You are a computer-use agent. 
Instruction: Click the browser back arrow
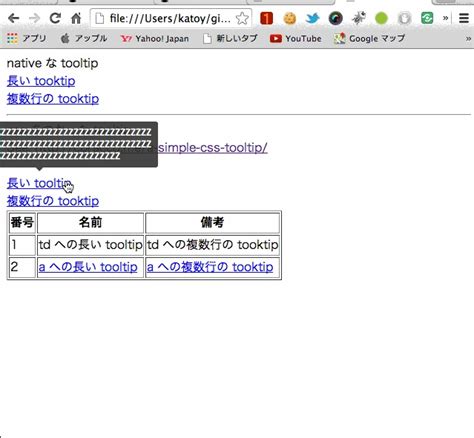(x=13, y=18)
